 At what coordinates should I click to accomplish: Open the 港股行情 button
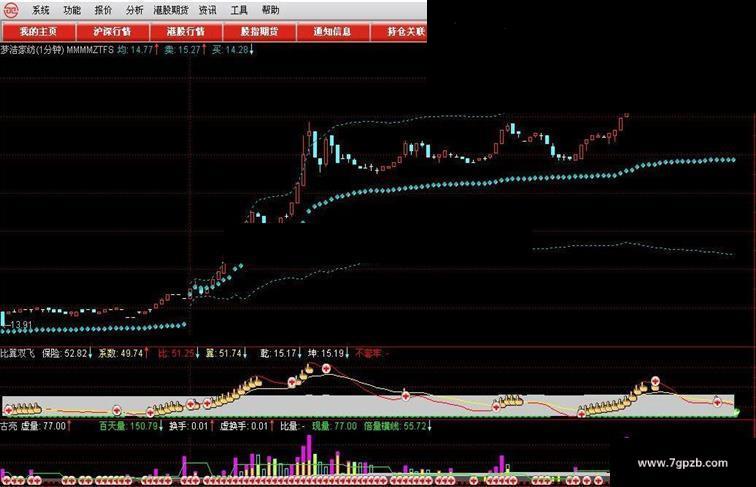click(x=186, y=32)
